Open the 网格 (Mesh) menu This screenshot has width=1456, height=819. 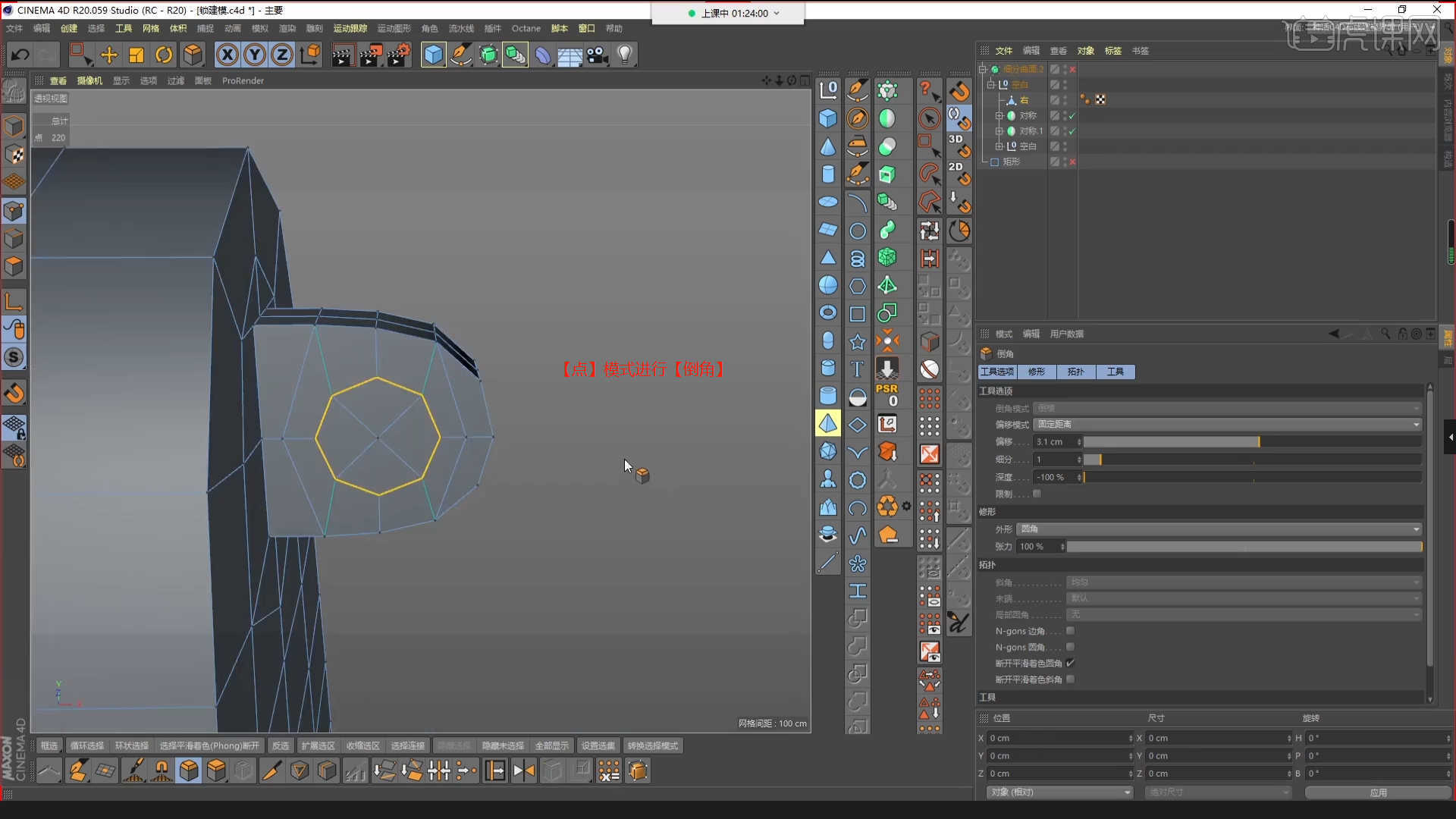(151, 29)
